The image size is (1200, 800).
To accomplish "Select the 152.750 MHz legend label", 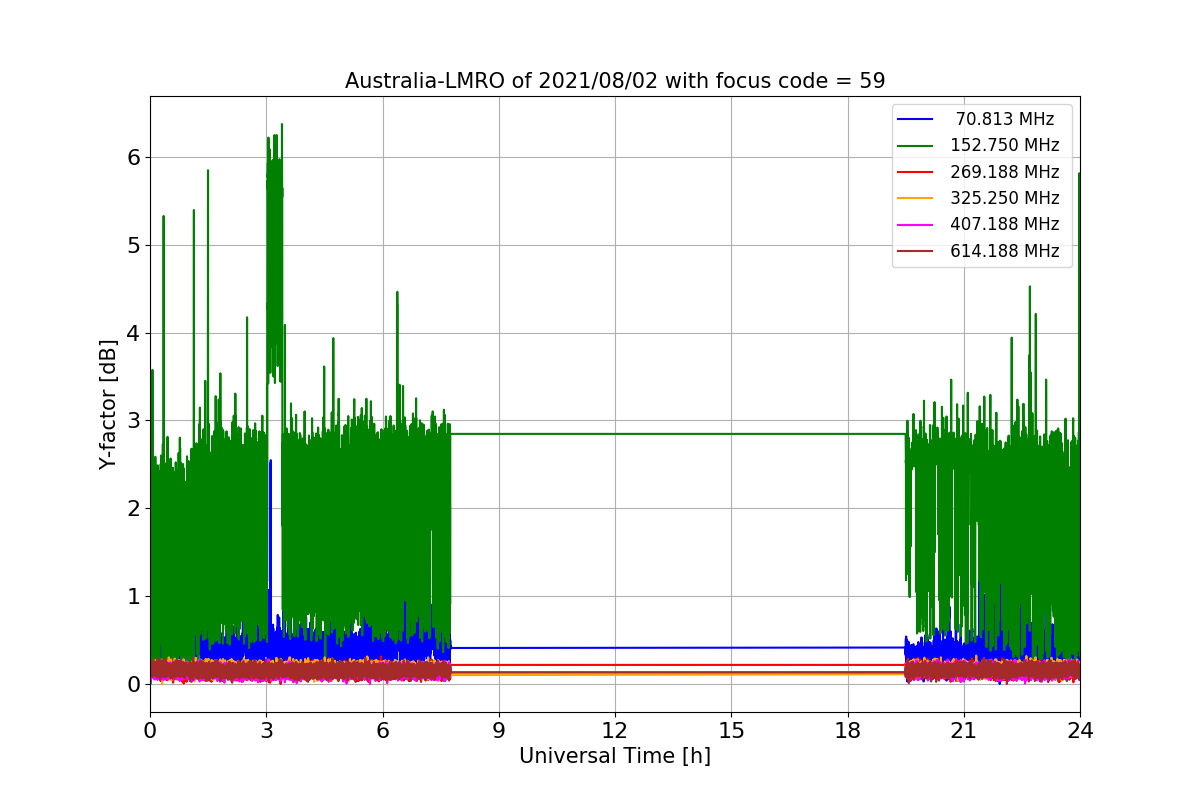I will [x=1005, y=146].
